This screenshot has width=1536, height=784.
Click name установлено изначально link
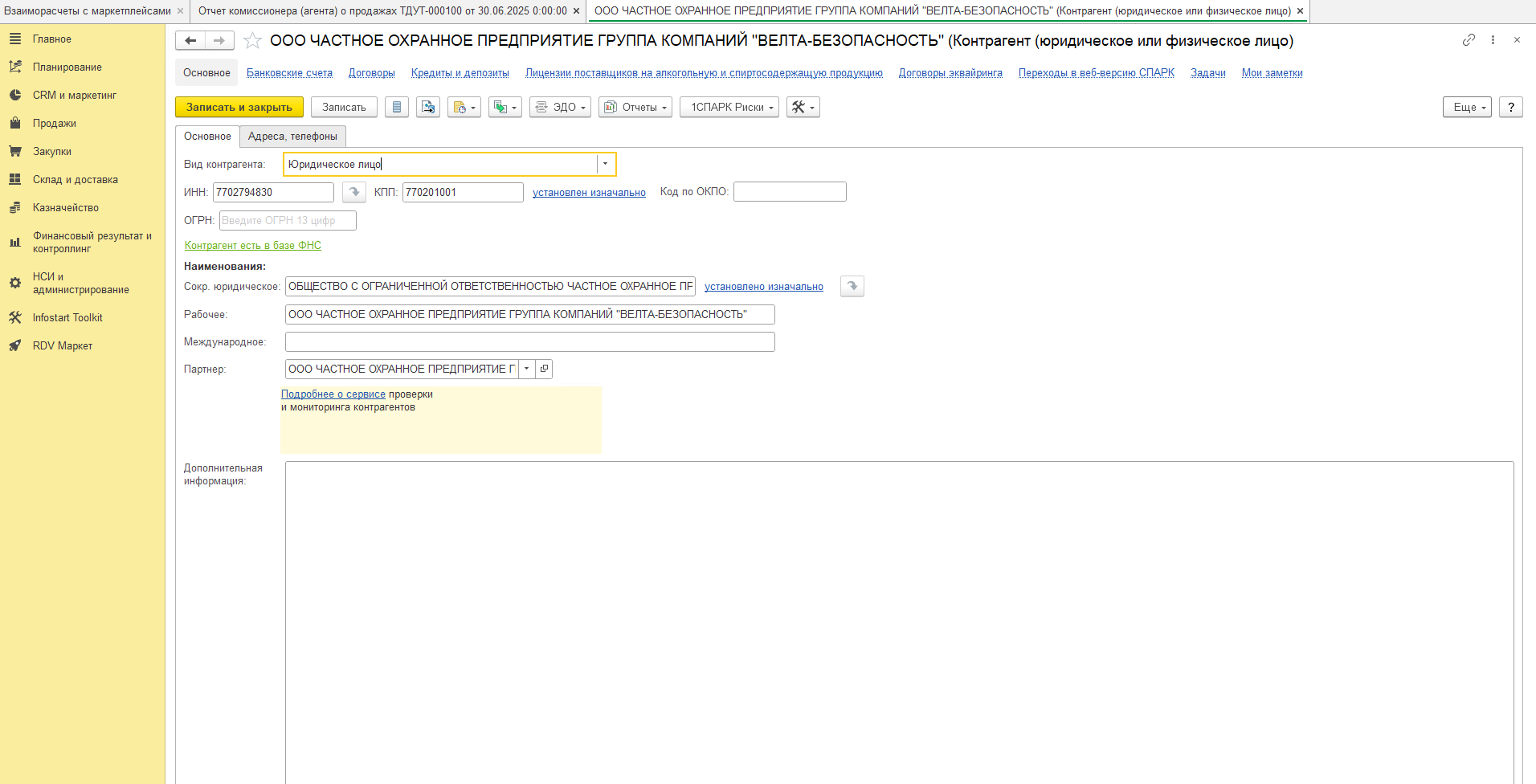pyautogui.click(x=764, y=286)
